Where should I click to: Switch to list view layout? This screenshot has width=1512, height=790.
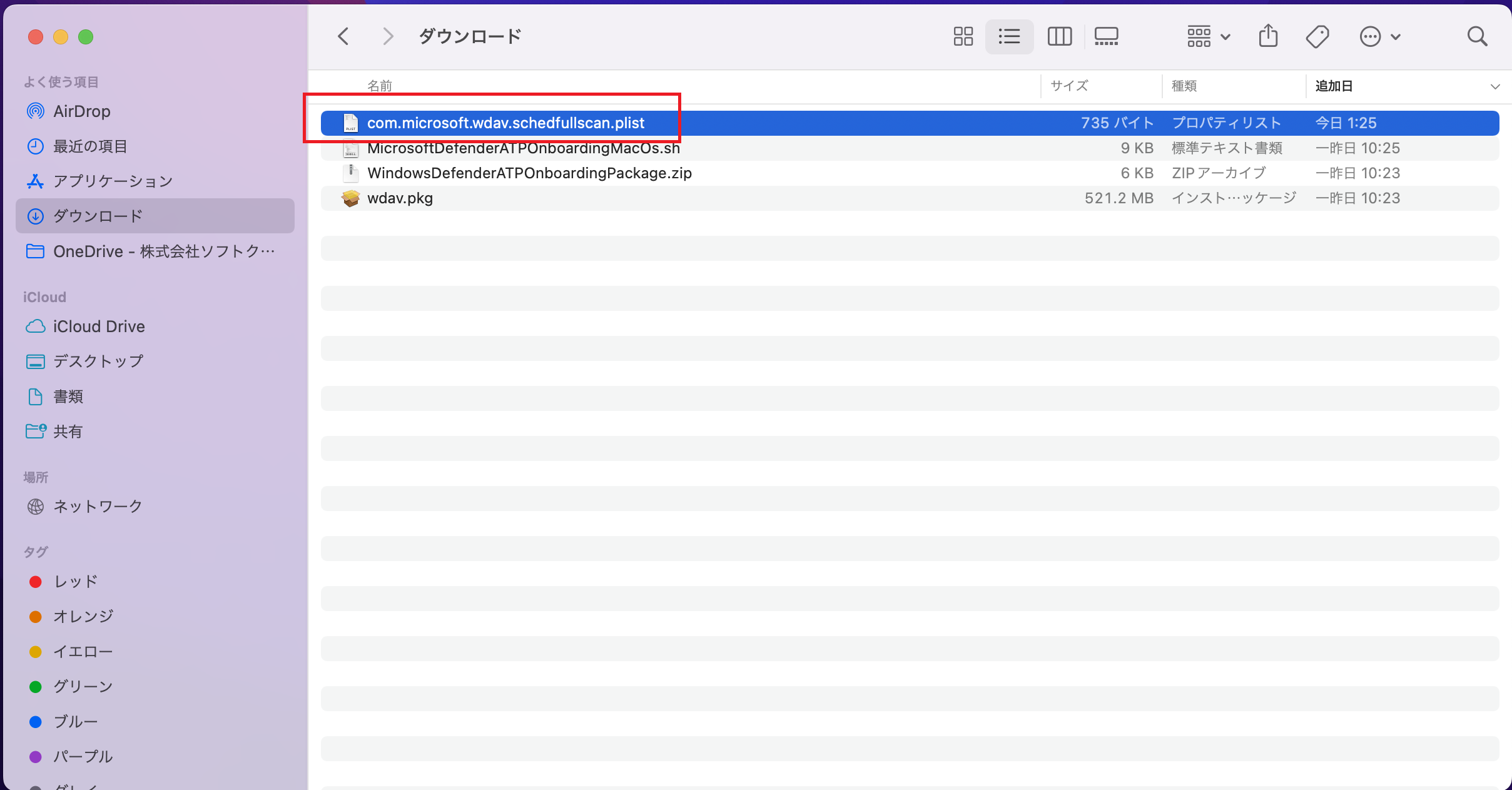click(1009, 36)
